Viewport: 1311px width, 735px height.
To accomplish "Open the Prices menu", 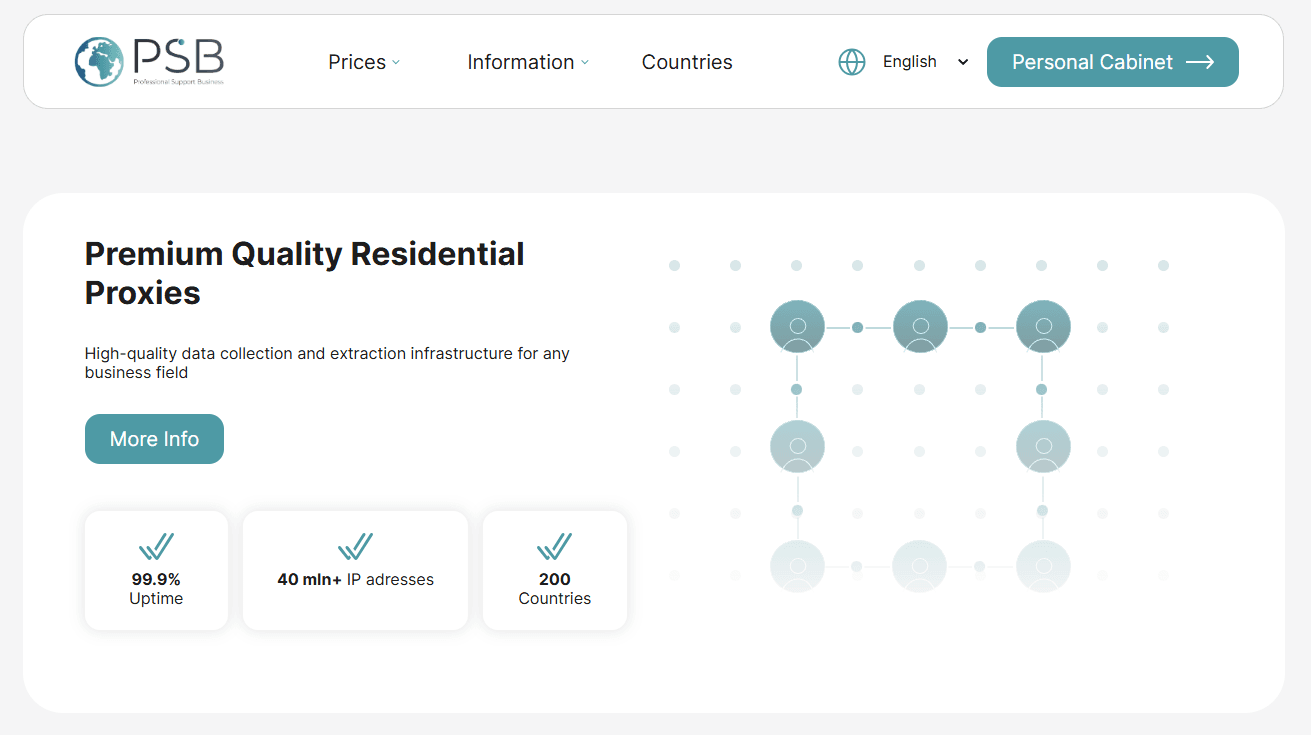I will point(357,62).
